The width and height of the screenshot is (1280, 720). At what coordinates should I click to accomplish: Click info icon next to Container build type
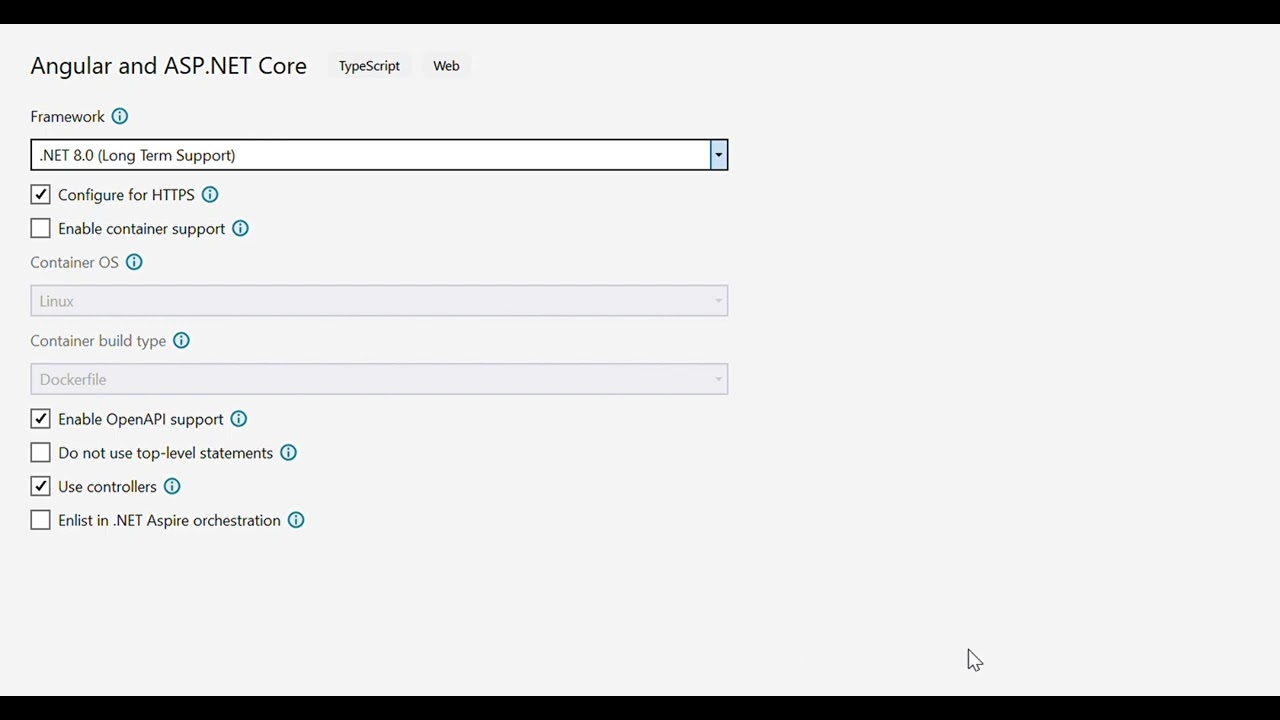point(181,341)
